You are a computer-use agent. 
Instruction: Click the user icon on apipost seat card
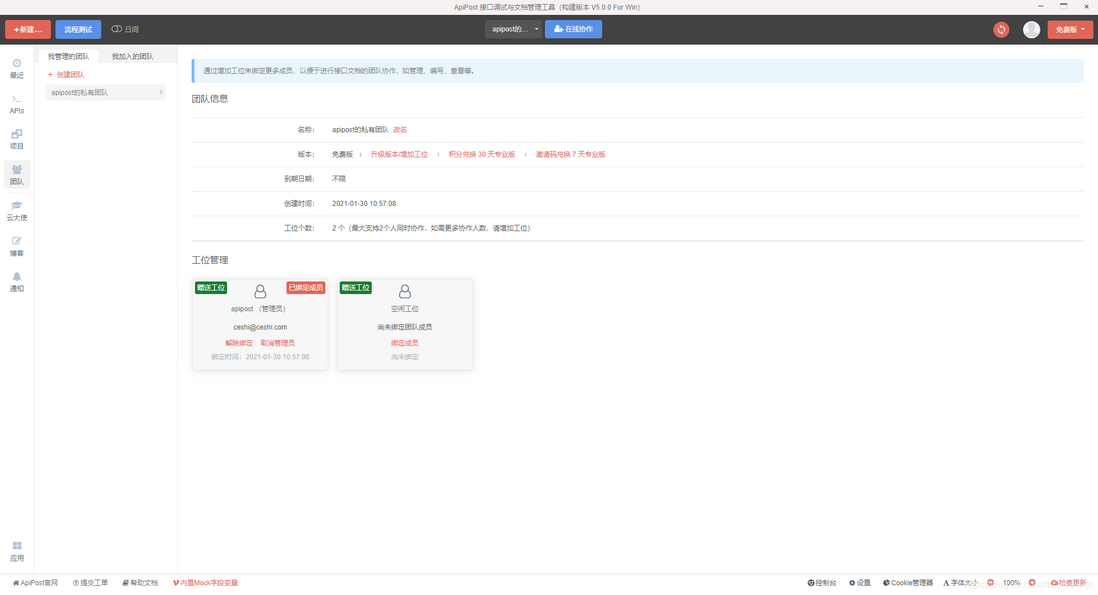[x=260, y=291]
